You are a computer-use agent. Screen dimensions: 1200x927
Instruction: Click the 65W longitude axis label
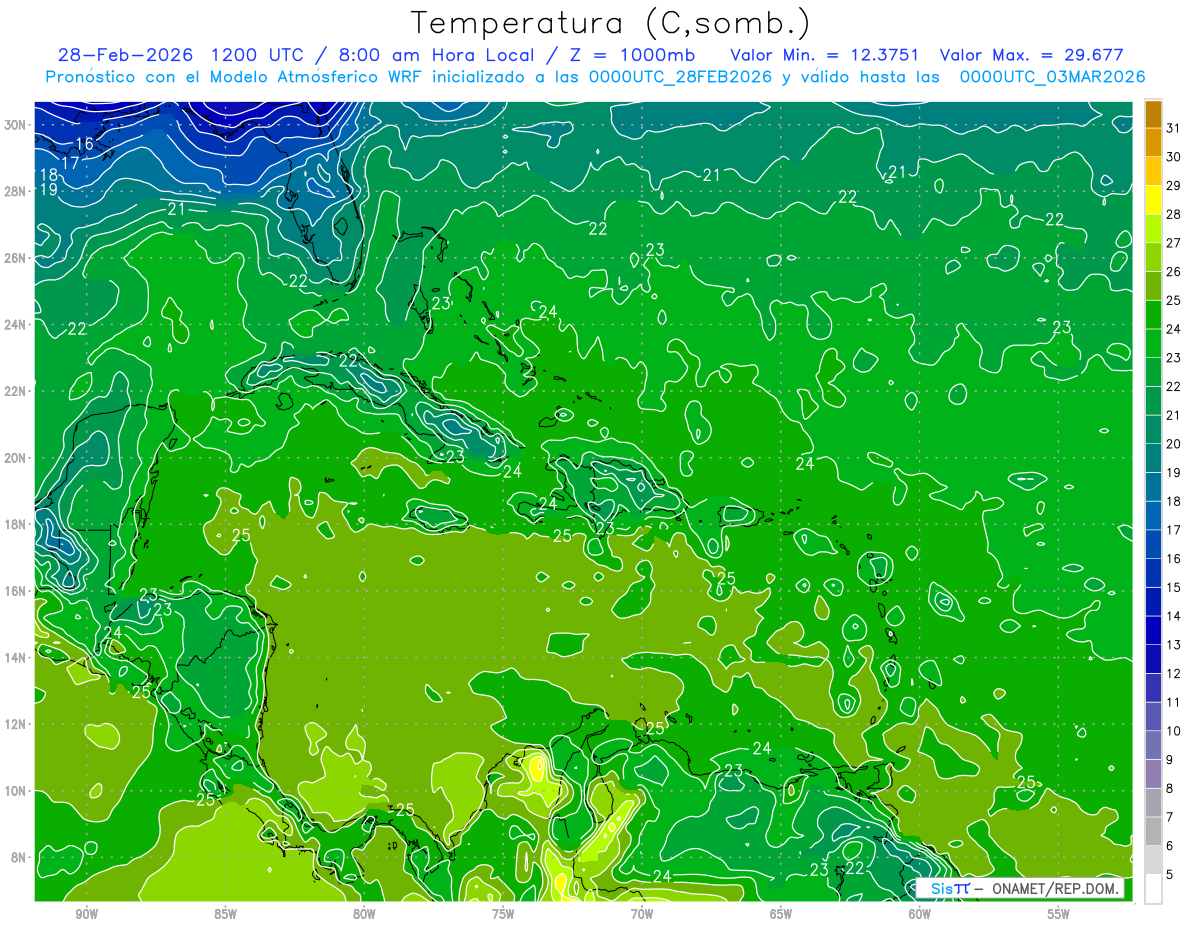click(781, 913)
